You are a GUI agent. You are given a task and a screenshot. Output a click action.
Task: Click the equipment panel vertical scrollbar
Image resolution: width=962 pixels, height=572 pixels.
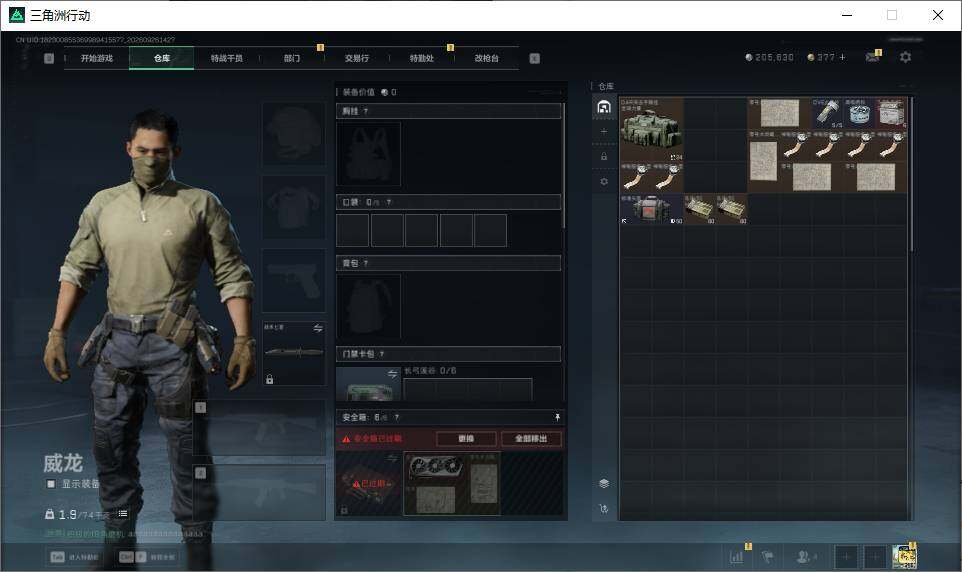(563, 166)
